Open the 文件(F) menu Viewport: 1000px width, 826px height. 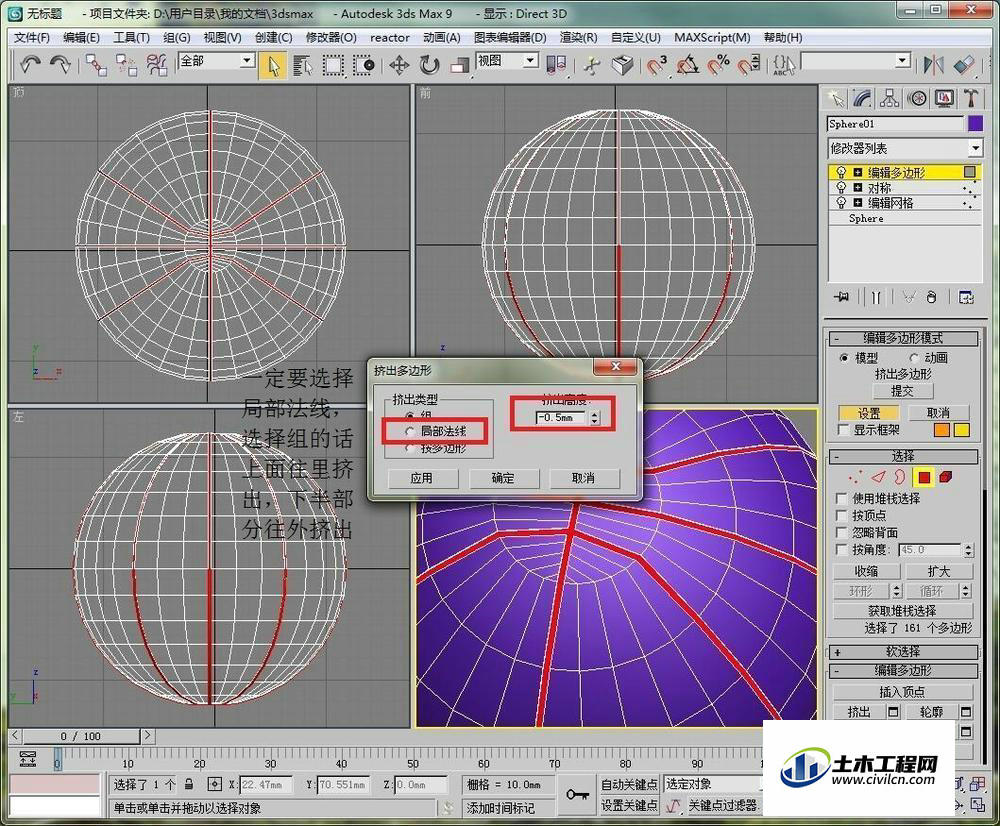[x=32, y=38]
